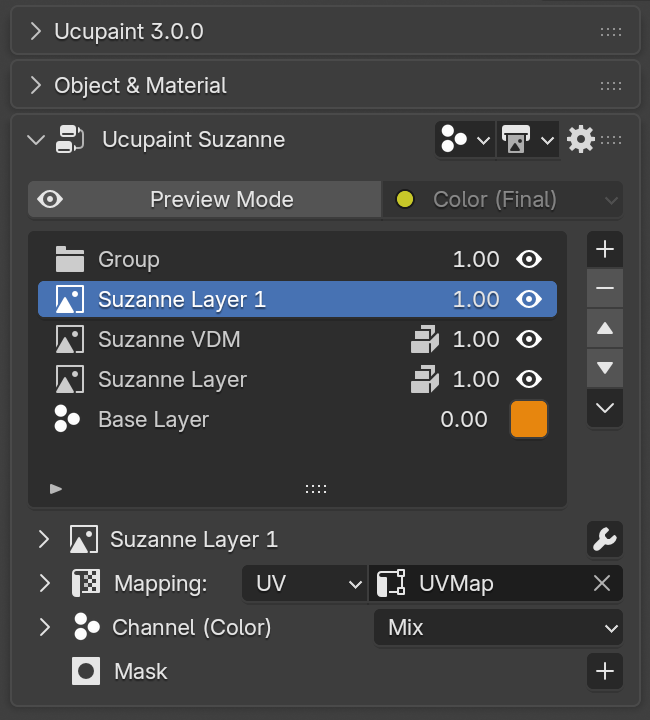This screenshot has height=720, width=650.
Task: Hide Suzanne Layer 1 with eye icon
Action: click(x=529, y=299)
